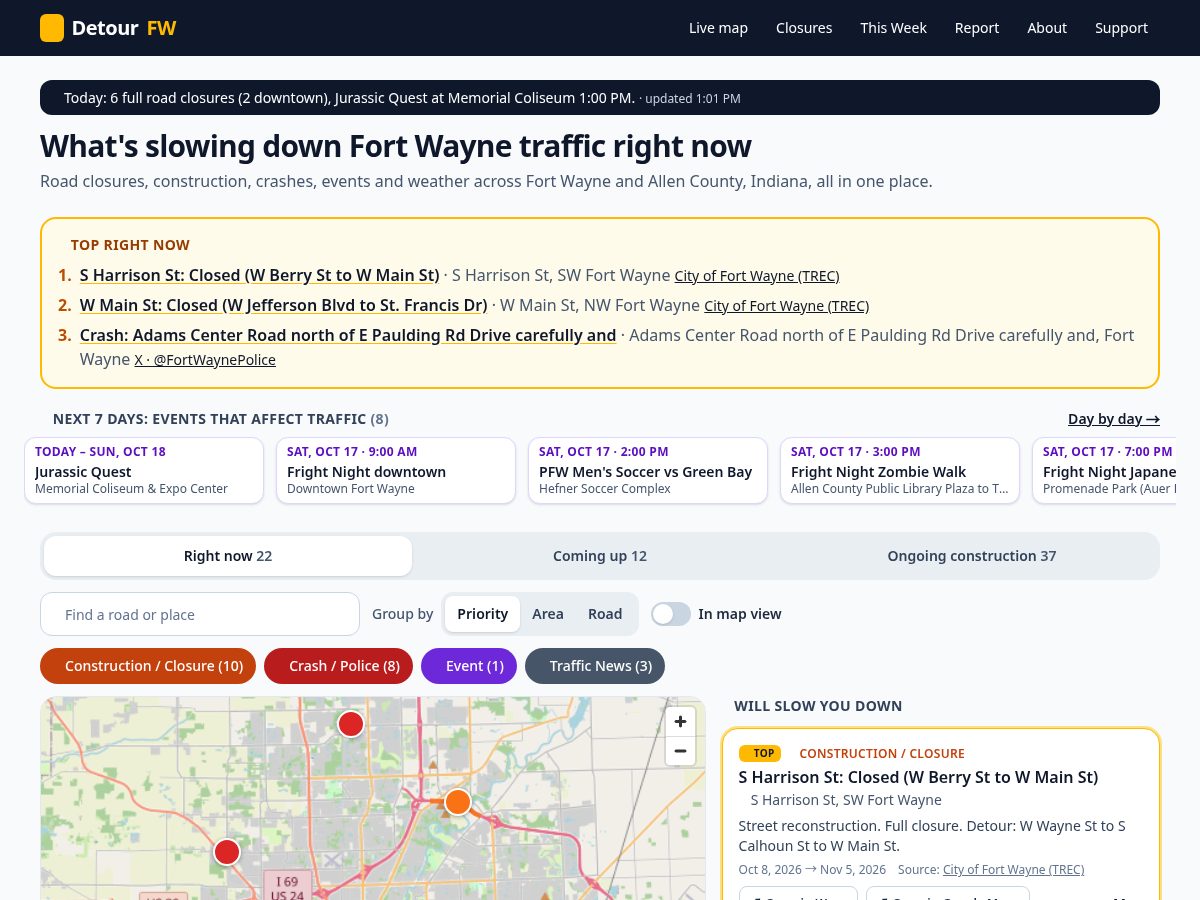The height and width of the screenshot is (900, 1200).
Task: Go to the About page
Action: click(x=1047, y=28)
